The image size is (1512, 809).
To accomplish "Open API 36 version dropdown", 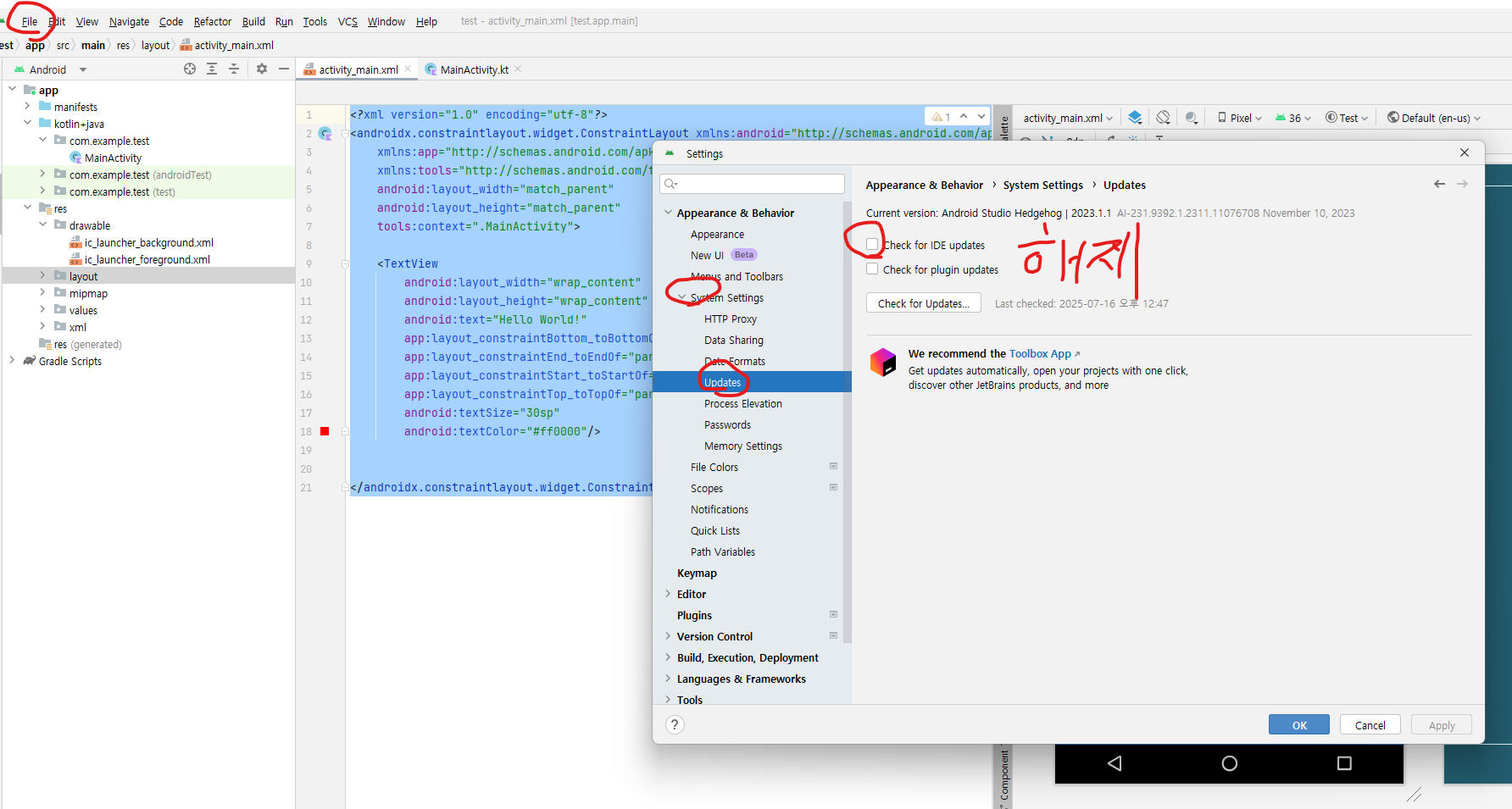I will pos(1293,118).
